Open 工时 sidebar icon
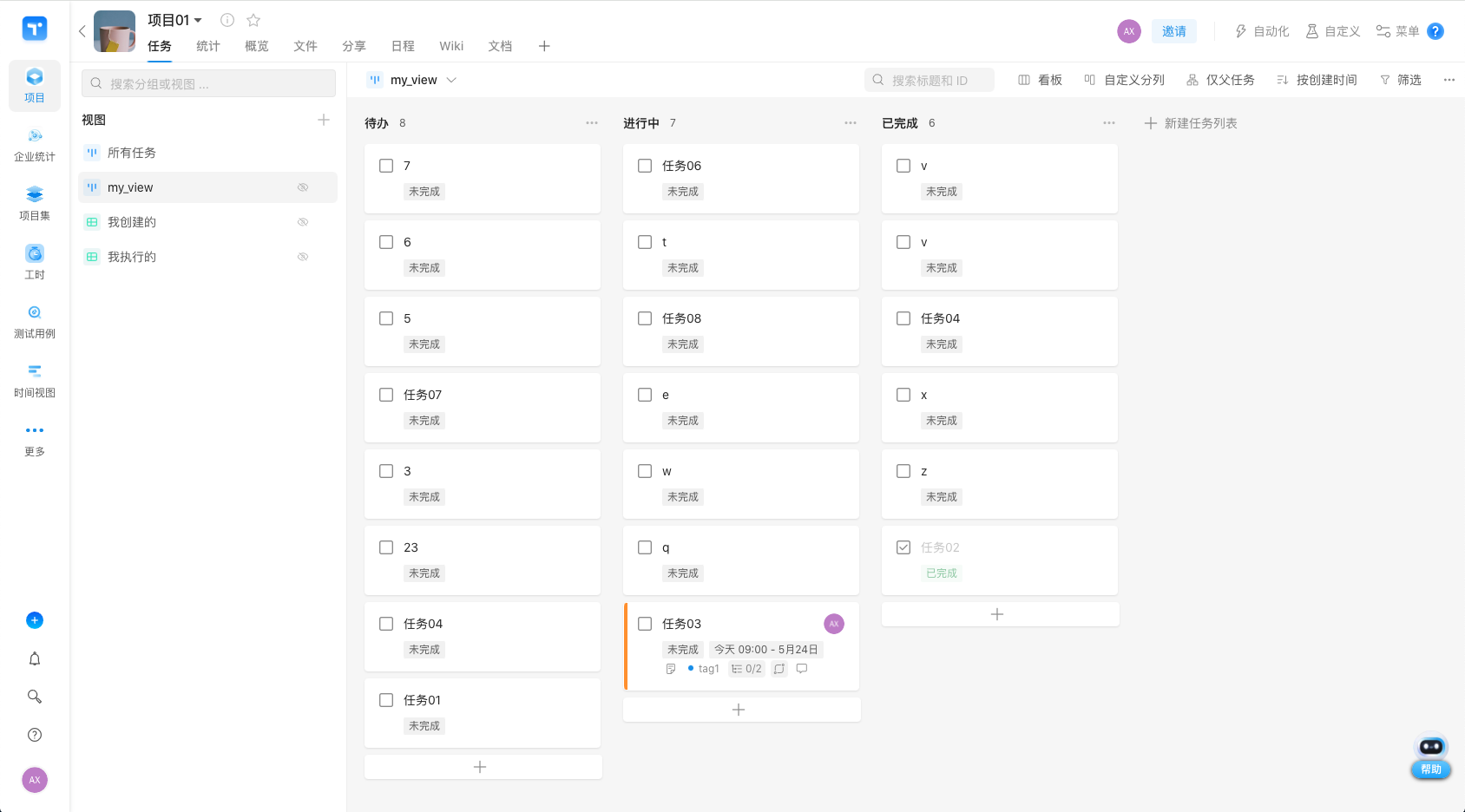 (x=35, y=263)
